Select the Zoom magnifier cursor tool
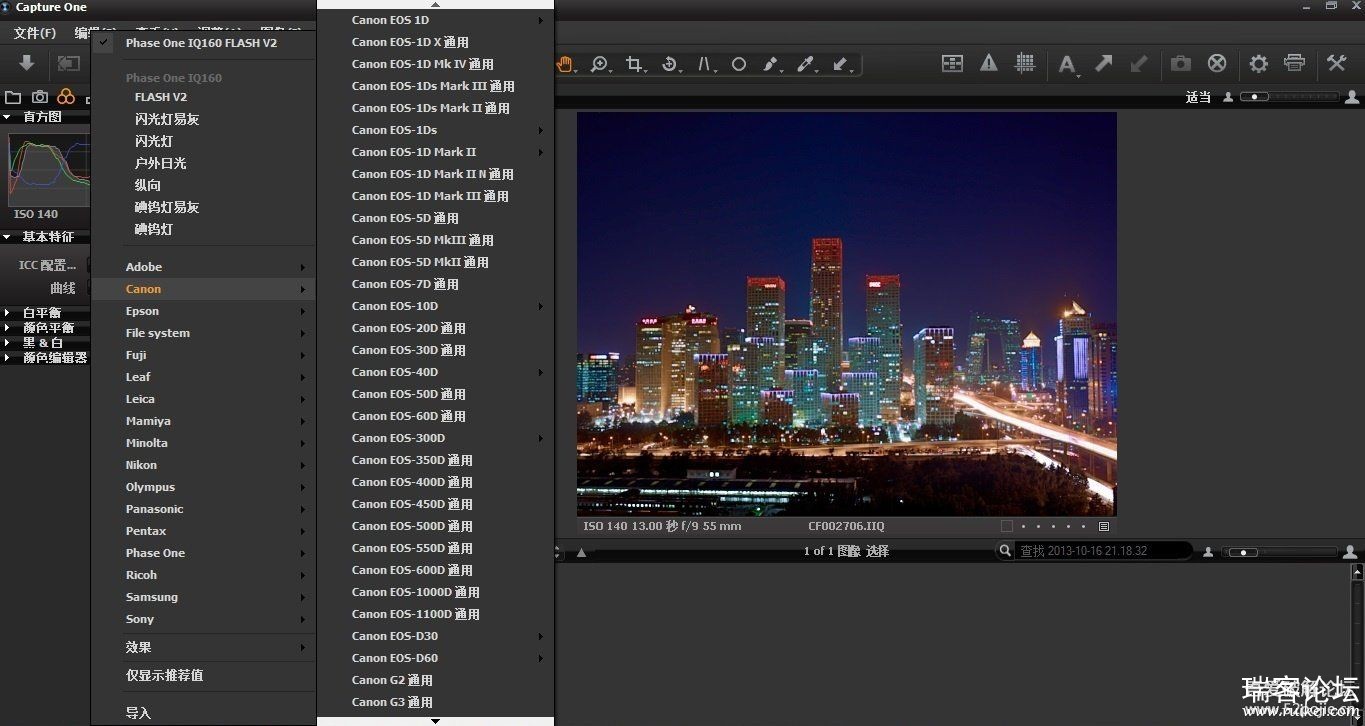 tap(599, 64)
